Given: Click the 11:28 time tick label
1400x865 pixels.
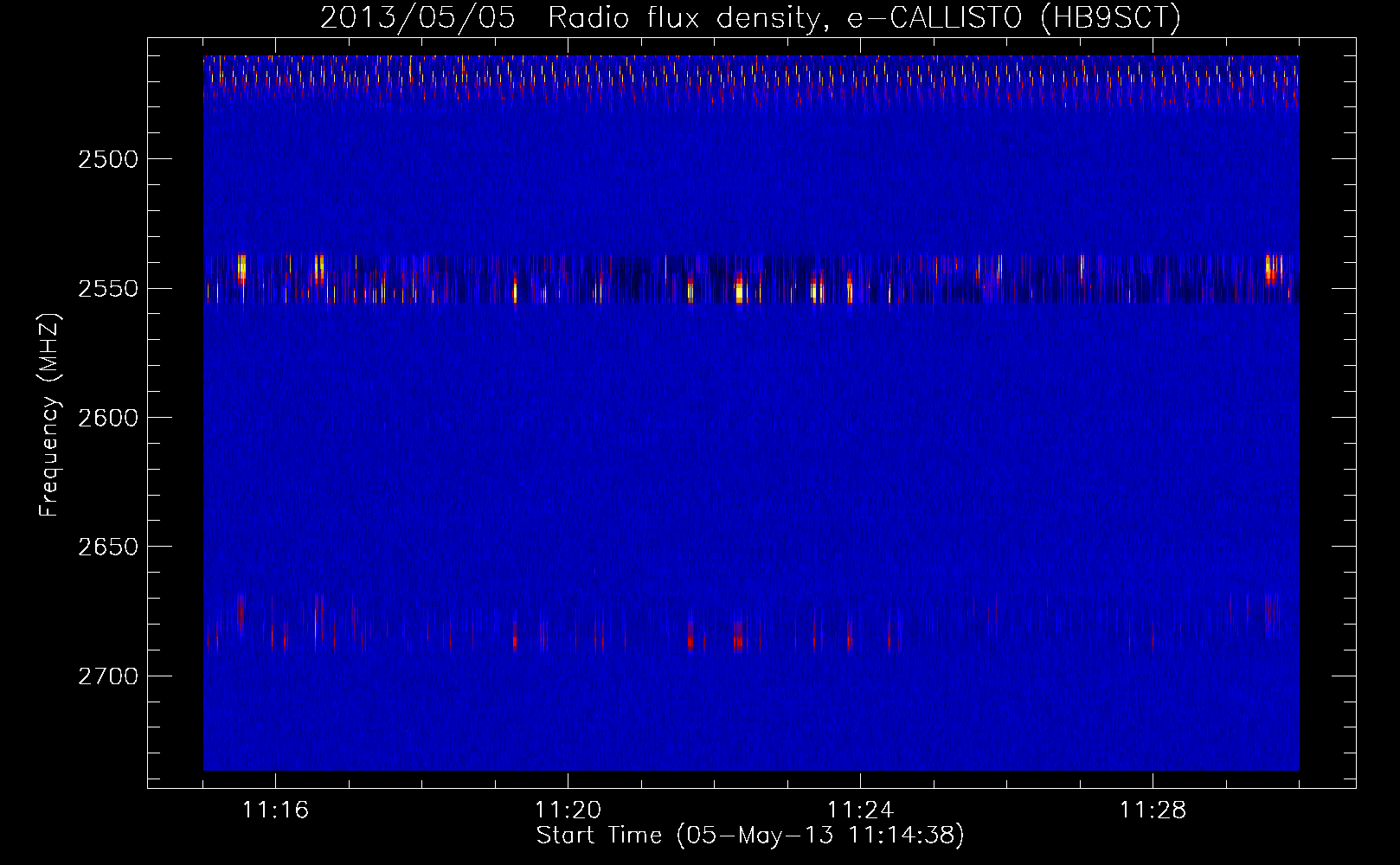Looking at the screenshot, I should click(1153, 811).
